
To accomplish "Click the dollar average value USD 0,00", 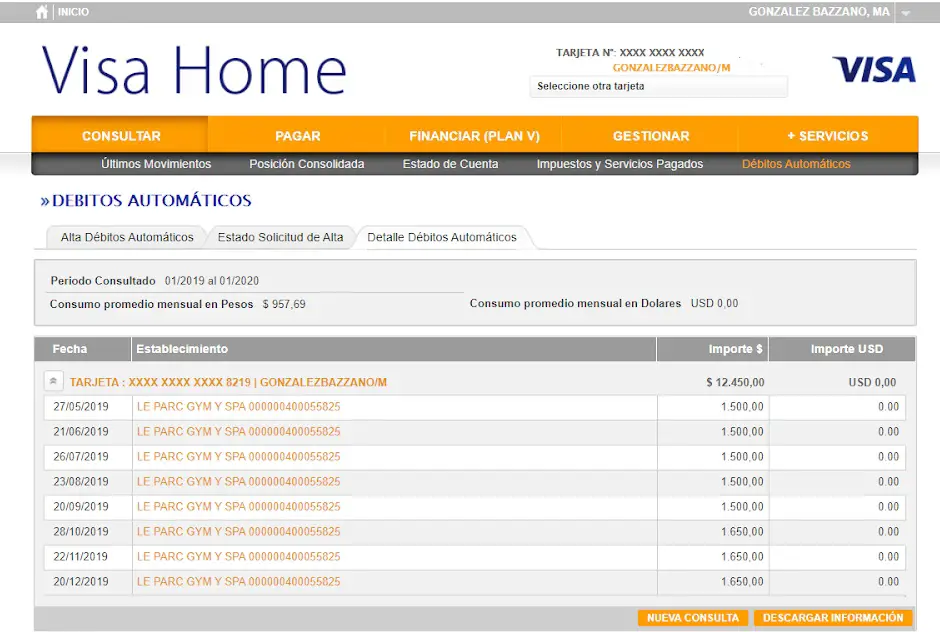I will (715, 303).
